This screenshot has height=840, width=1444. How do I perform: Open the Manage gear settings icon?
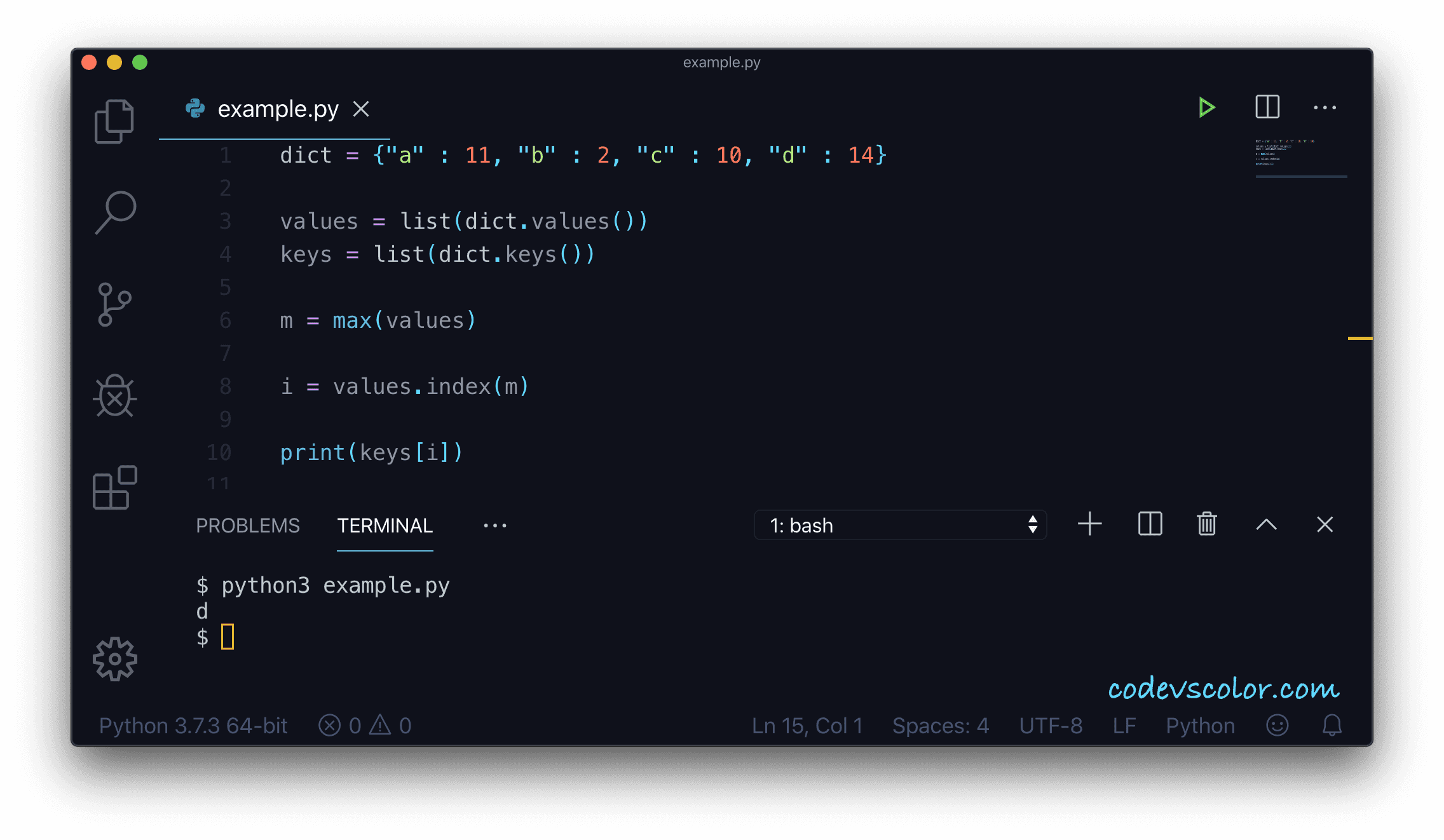point(115,659)
